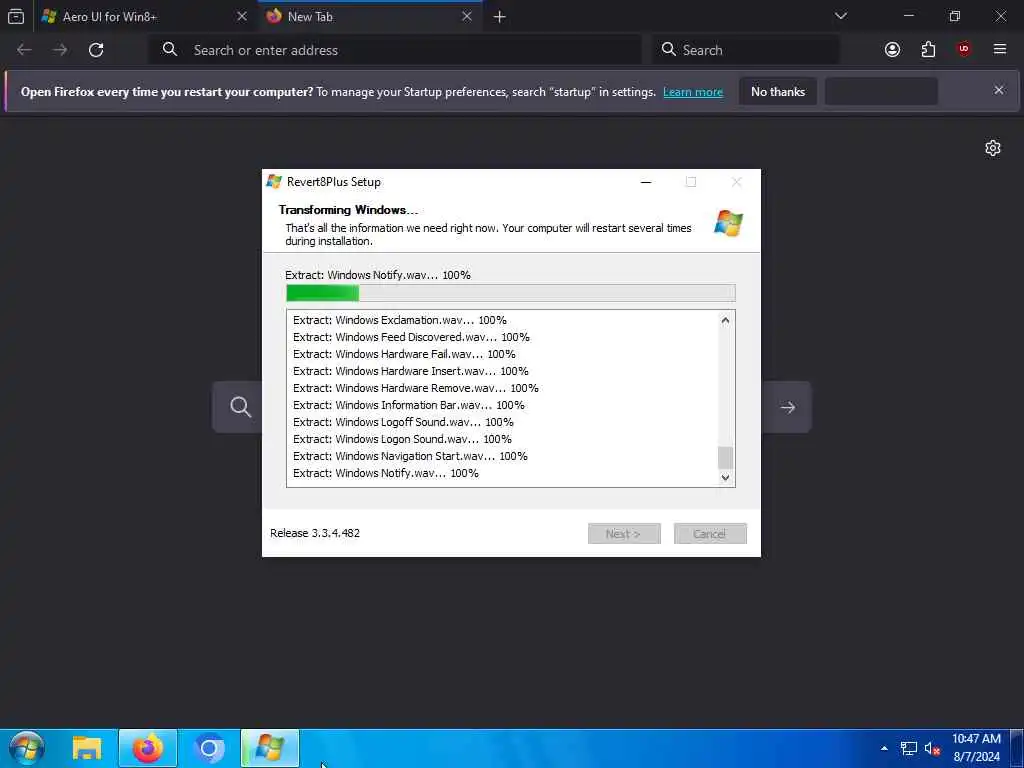Open a new browser tab with plus
The width and height of the screenshot is (1024, 768).
[500, 17]
